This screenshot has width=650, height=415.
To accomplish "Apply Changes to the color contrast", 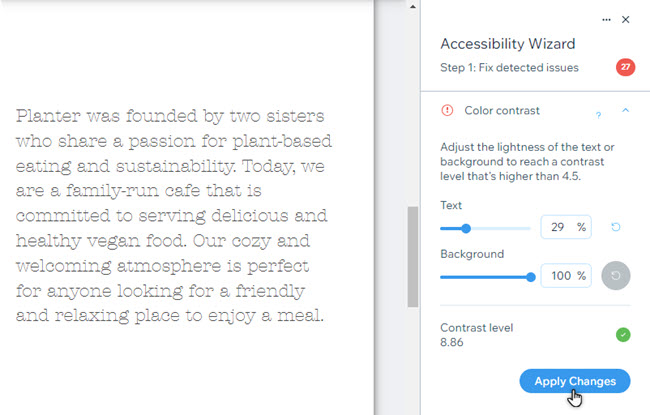I will tap(575, 381).
